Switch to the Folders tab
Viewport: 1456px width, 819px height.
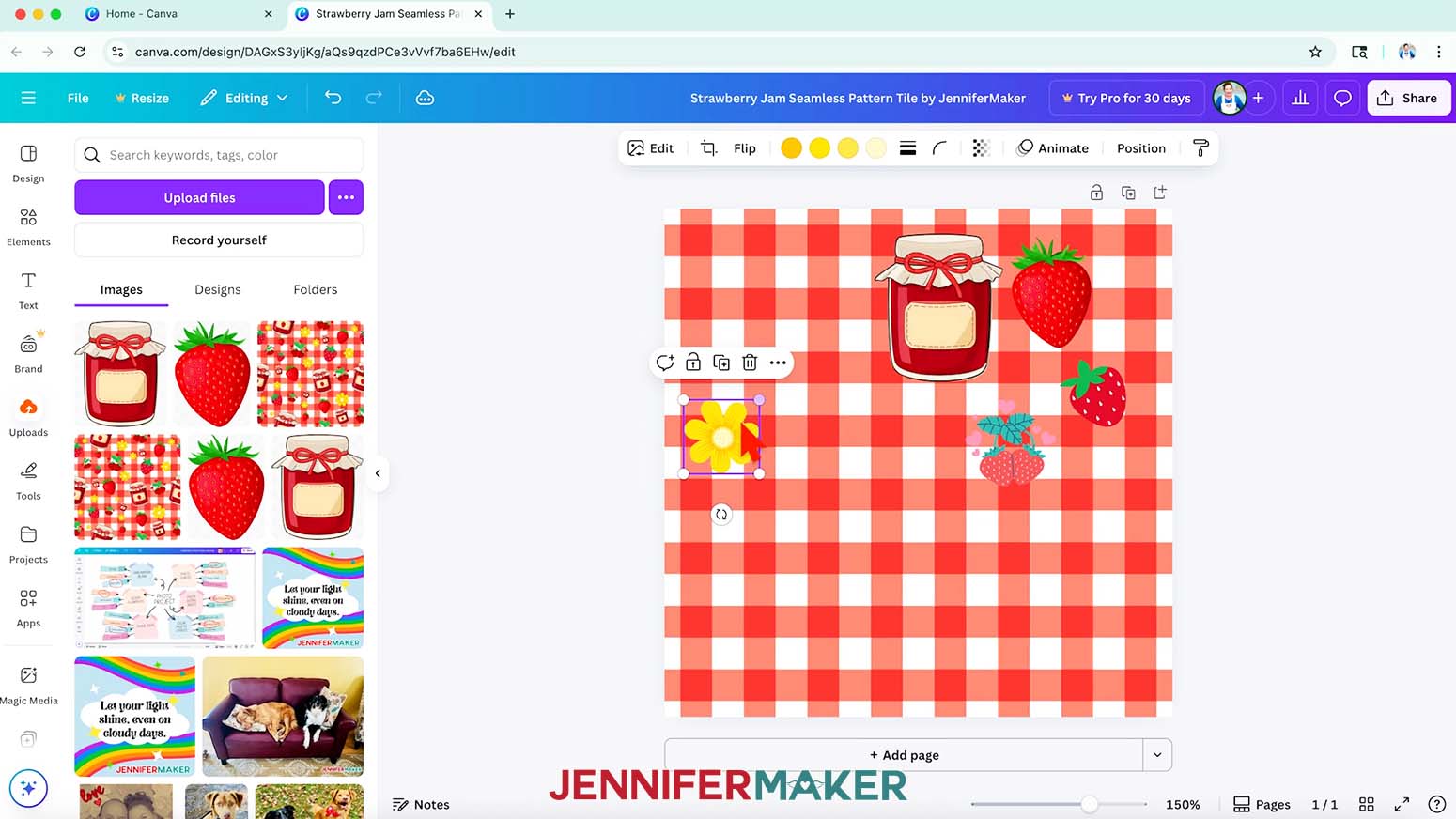tap(315, 289)
